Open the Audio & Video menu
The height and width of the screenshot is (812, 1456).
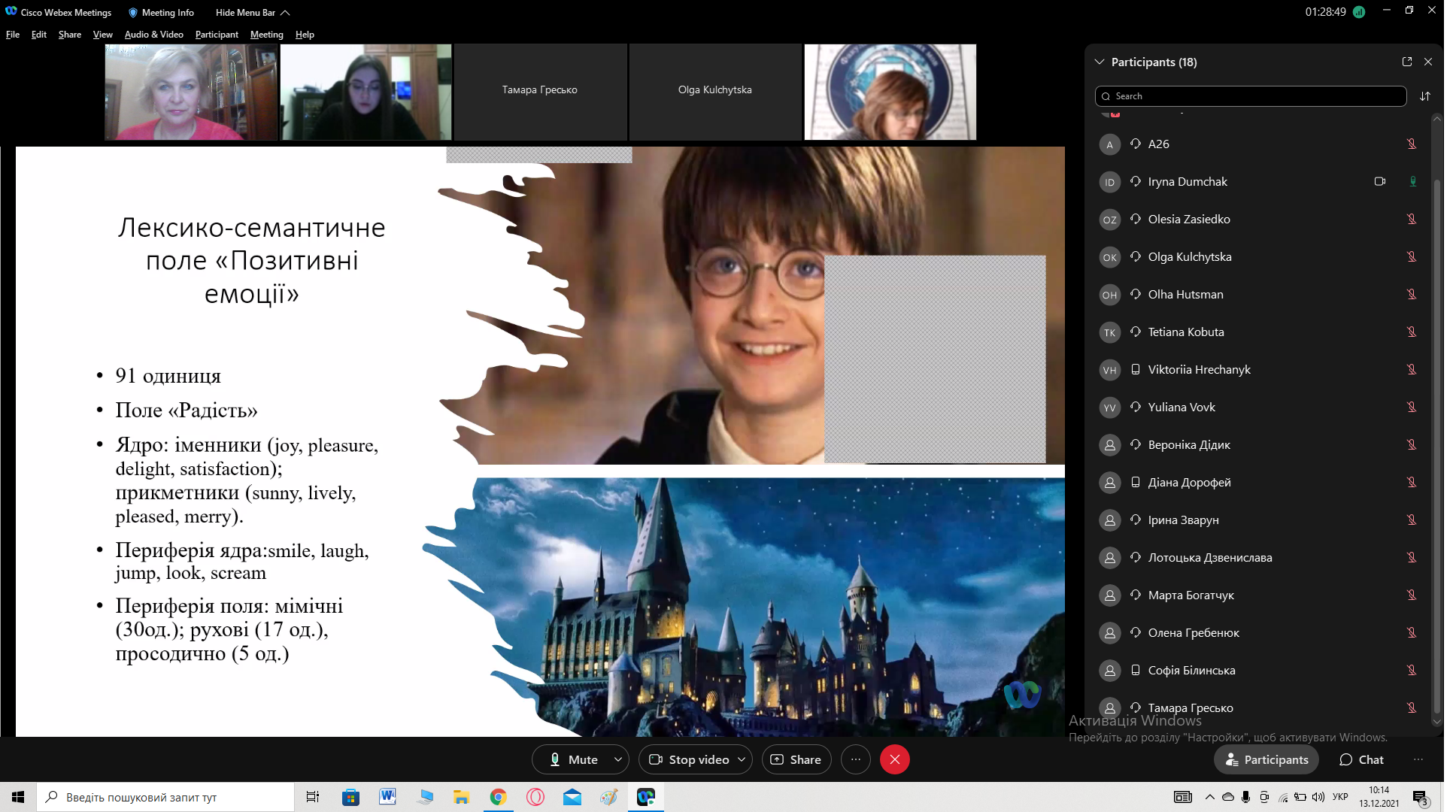pos(153,35)
